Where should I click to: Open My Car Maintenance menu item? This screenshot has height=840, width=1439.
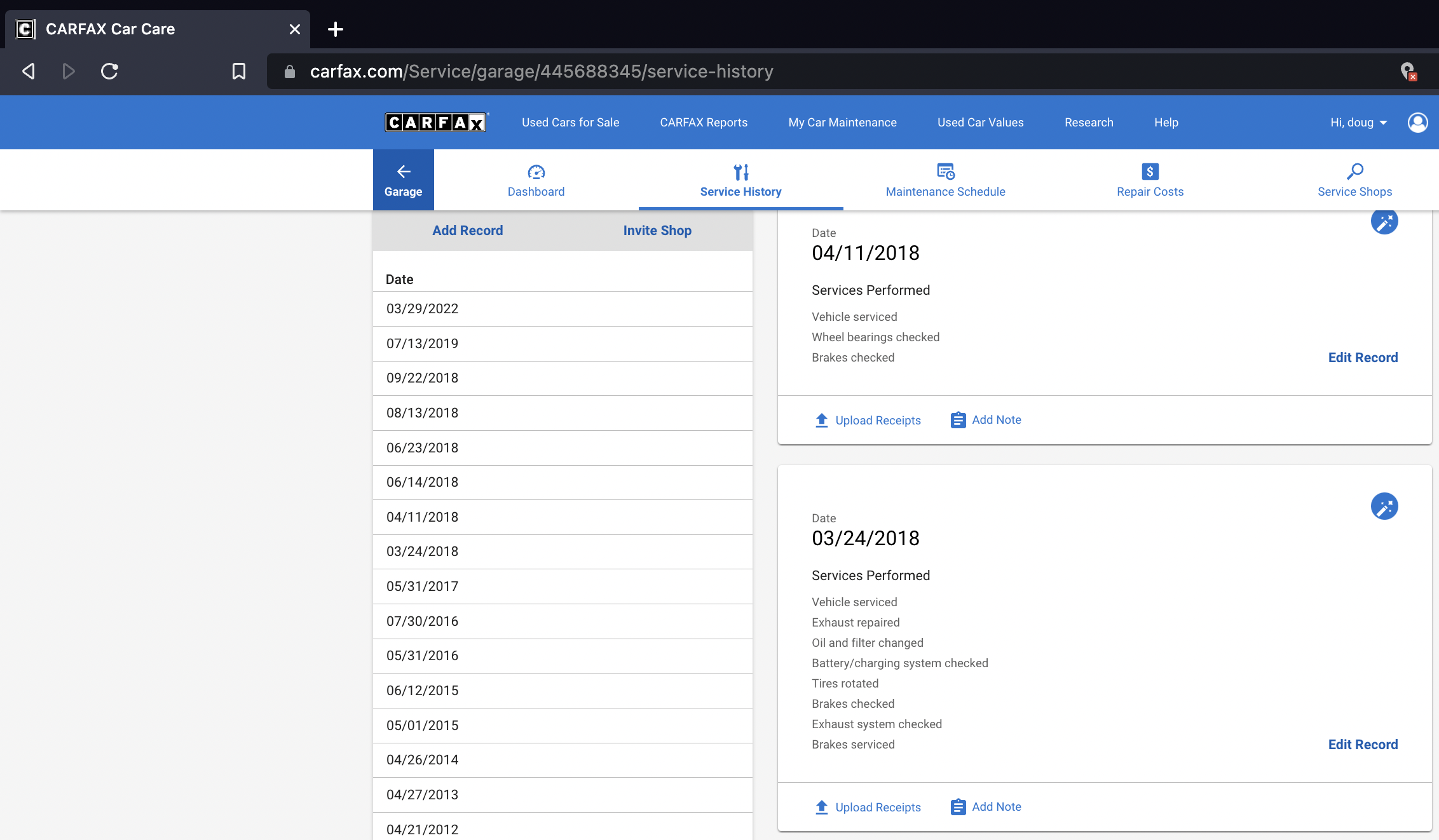pos(843,123)
